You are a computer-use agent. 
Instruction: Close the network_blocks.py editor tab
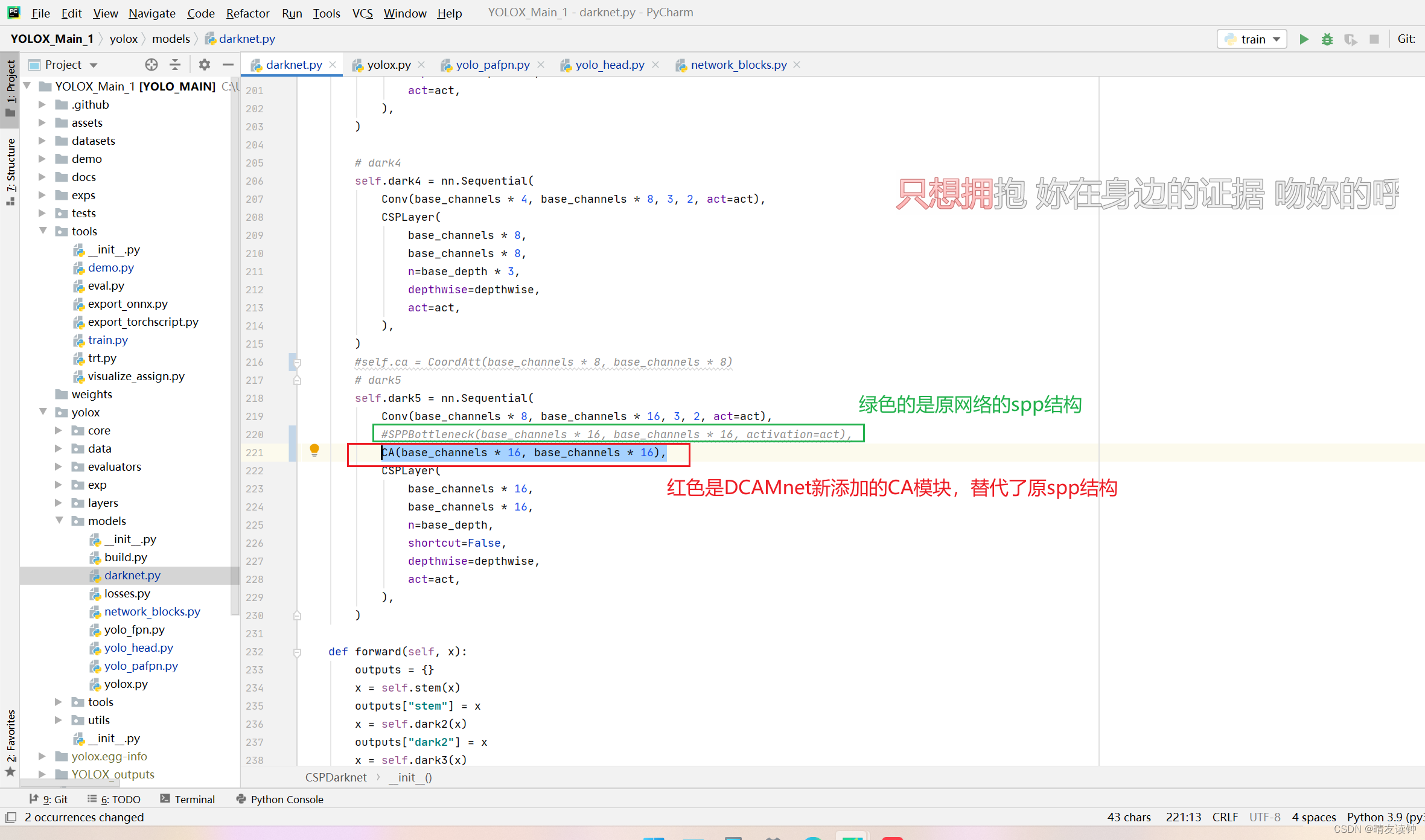(x=797, y=65)
